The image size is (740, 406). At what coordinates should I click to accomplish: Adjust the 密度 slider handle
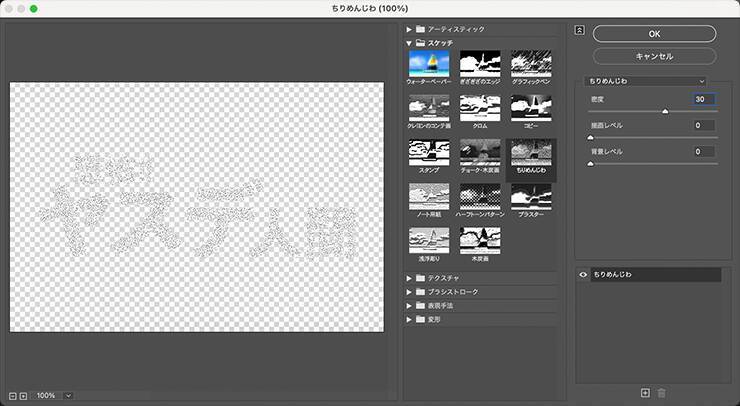pyautogui.click(x=665, y=111)
